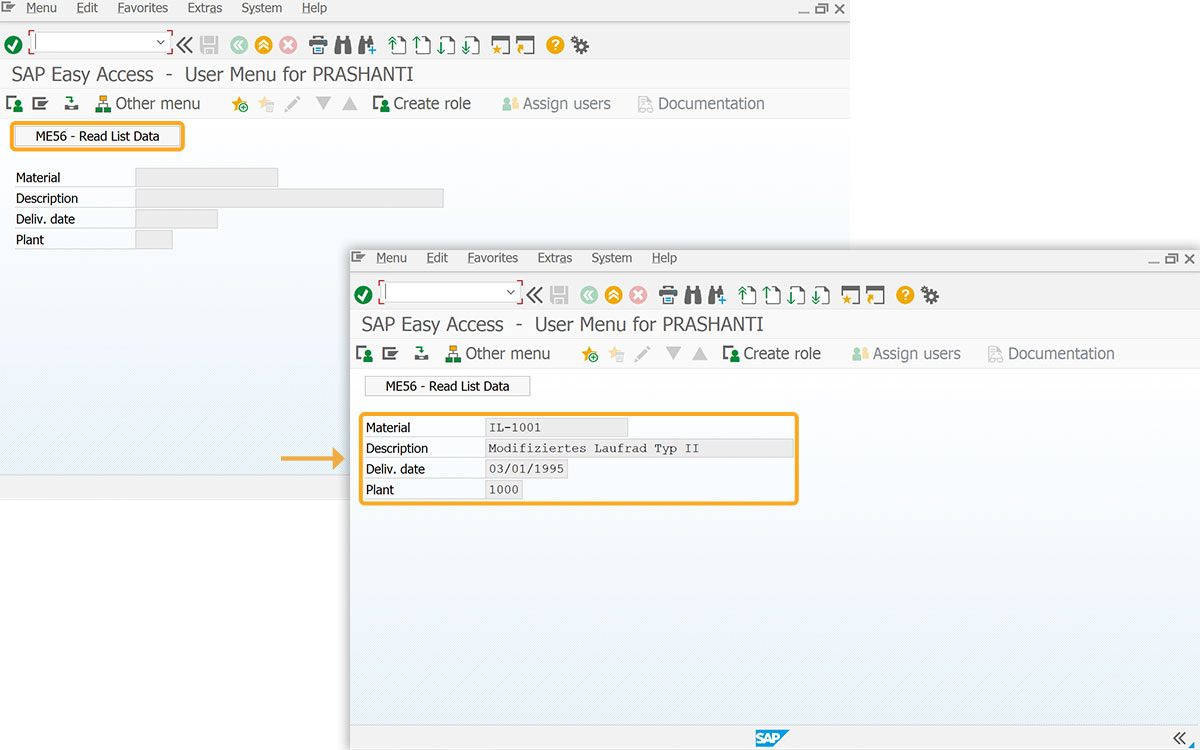Expand status bar arrows in front window
The height and width of the screenshot is (750, 1200).
click(1178, 737)
